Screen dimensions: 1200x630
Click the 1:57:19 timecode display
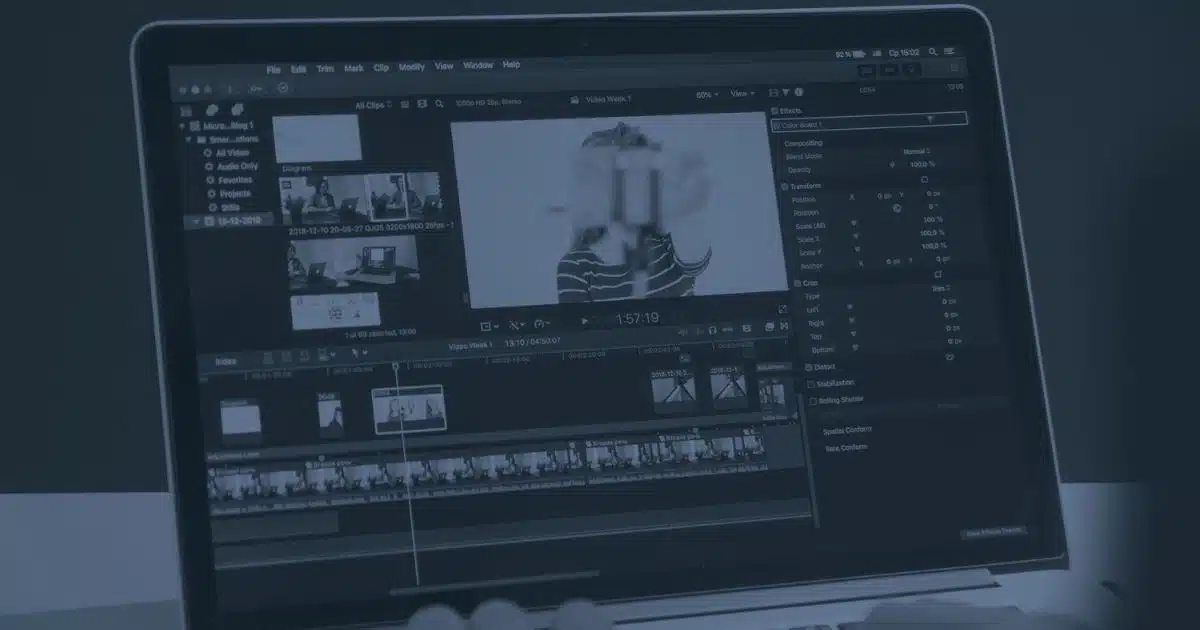[x=637, y=319]
